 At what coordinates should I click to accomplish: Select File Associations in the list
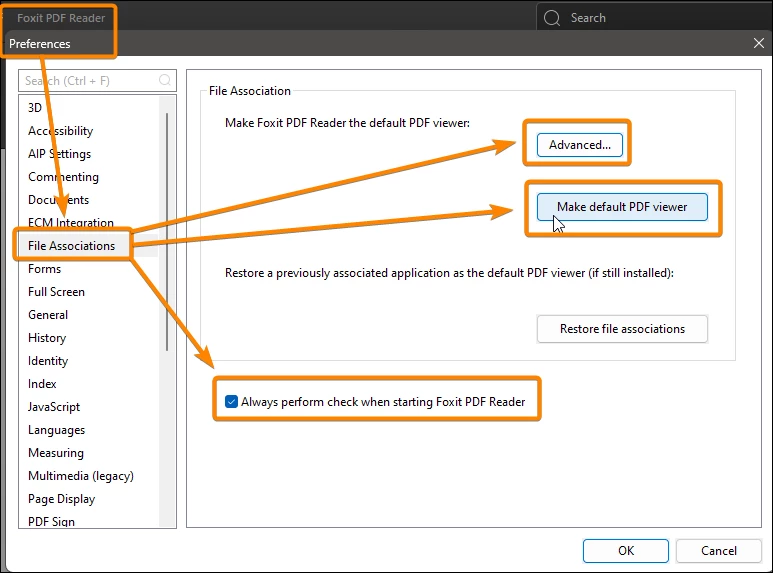pyautogui.click(x=71, y=246)
